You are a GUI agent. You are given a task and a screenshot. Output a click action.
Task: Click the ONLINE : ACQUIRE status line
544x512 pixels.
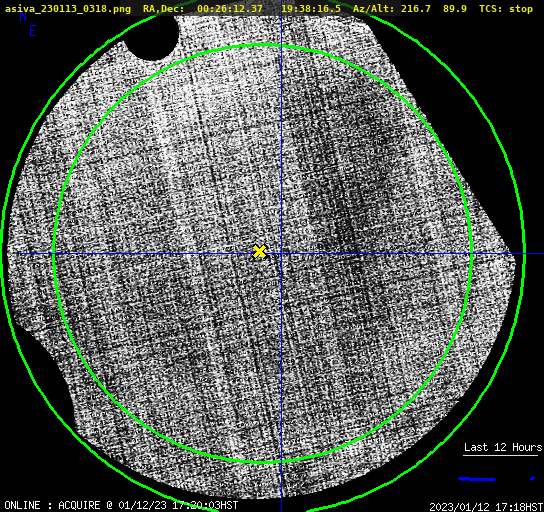121,505
